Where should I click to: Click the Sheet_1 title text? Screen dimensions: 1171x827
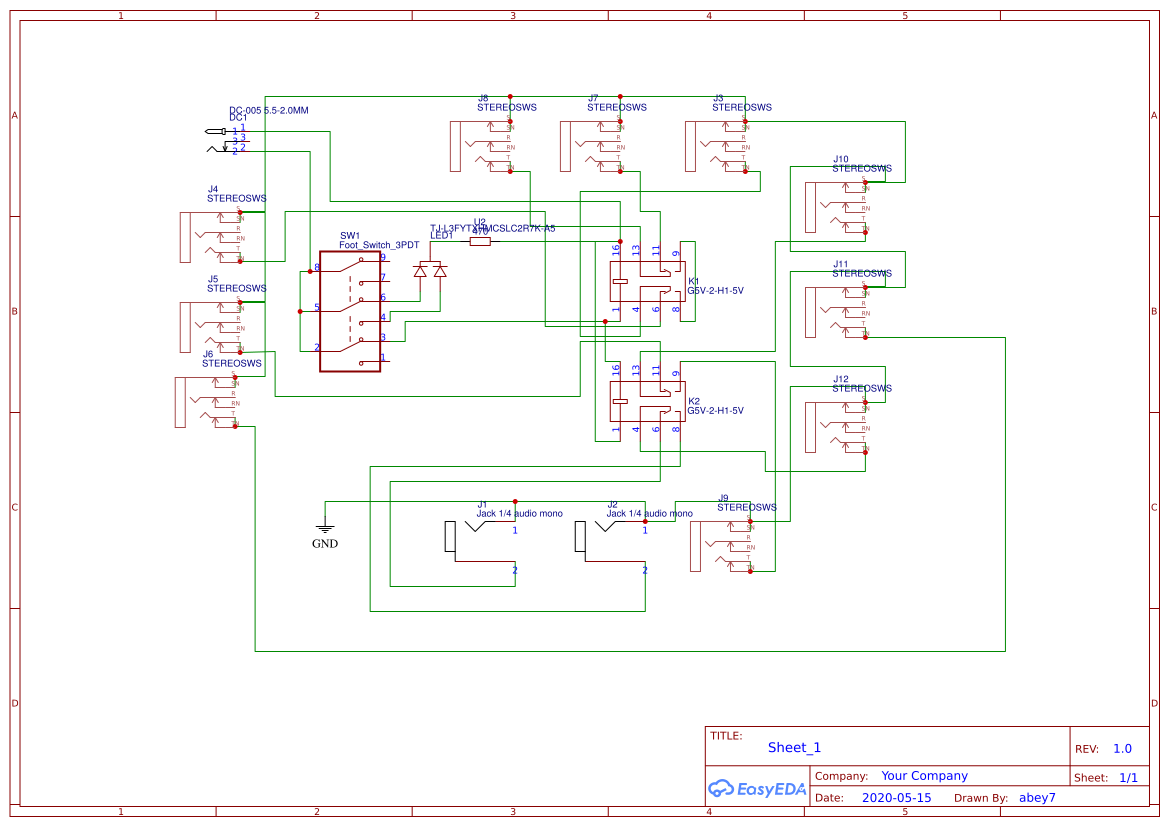pyautogui.click(x=793, y=747)
